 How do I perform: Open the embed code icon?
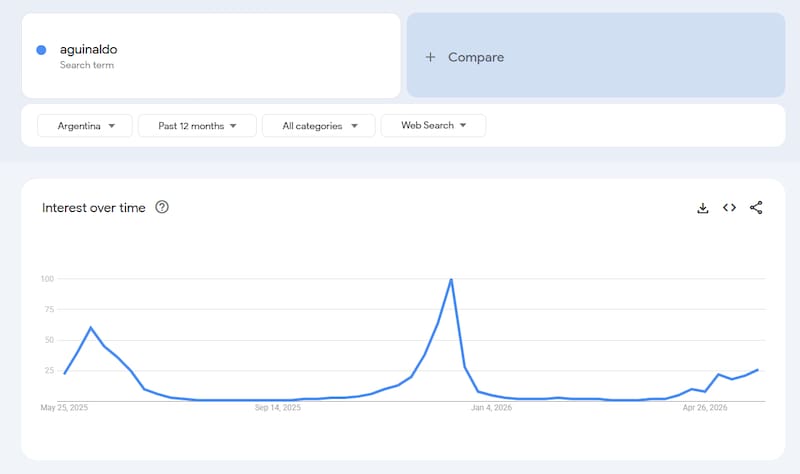[729, 208]
